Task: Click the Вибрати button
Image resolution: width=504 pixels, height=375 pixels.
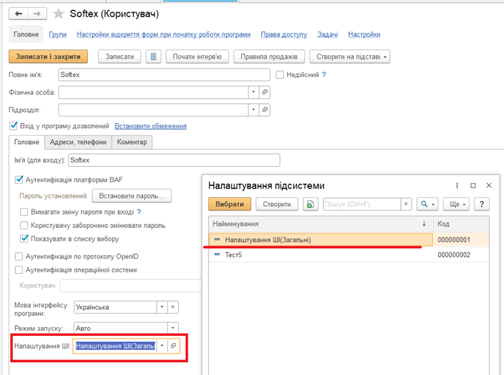Action: (230, 204)
